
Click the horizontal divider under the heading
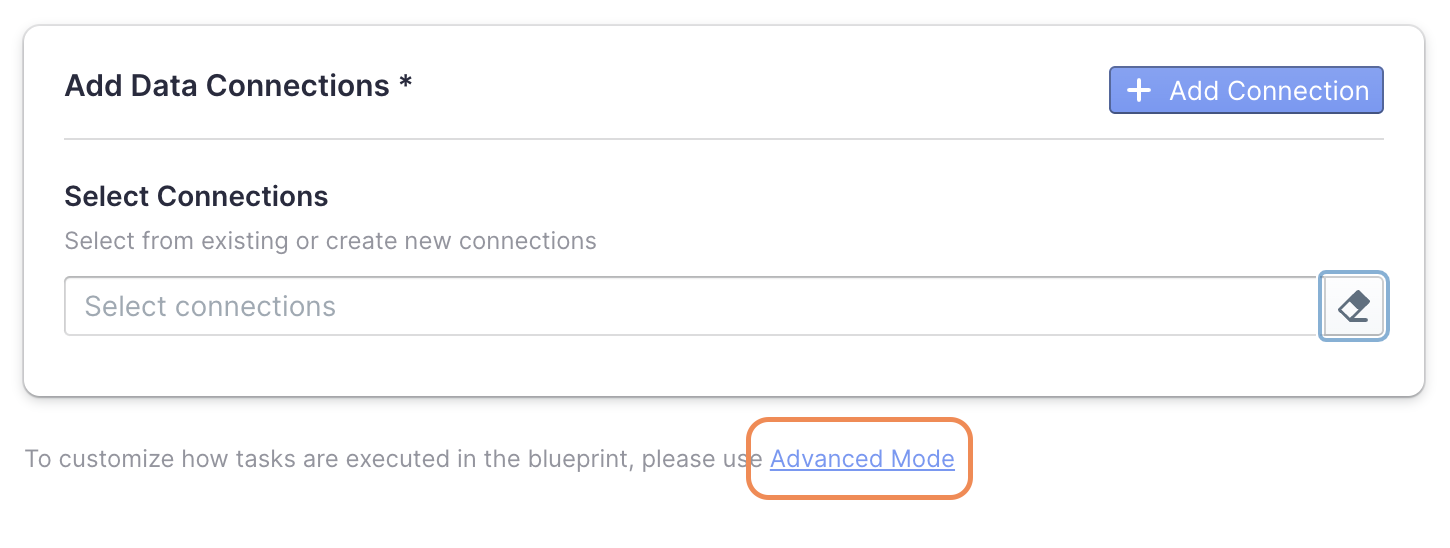[x=723, y=139]
